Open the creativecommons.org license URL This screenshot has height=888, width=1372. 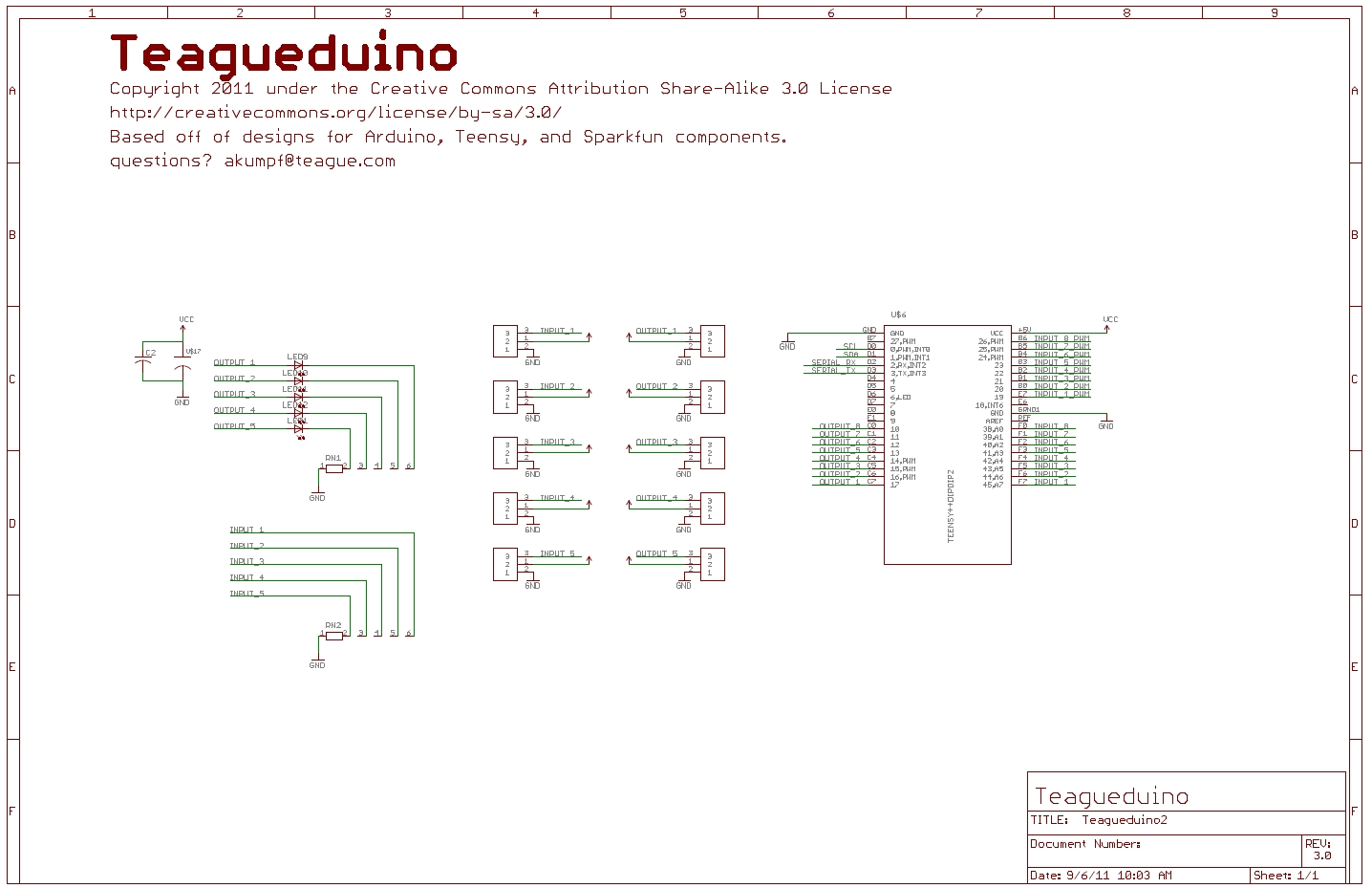(335, 113)
